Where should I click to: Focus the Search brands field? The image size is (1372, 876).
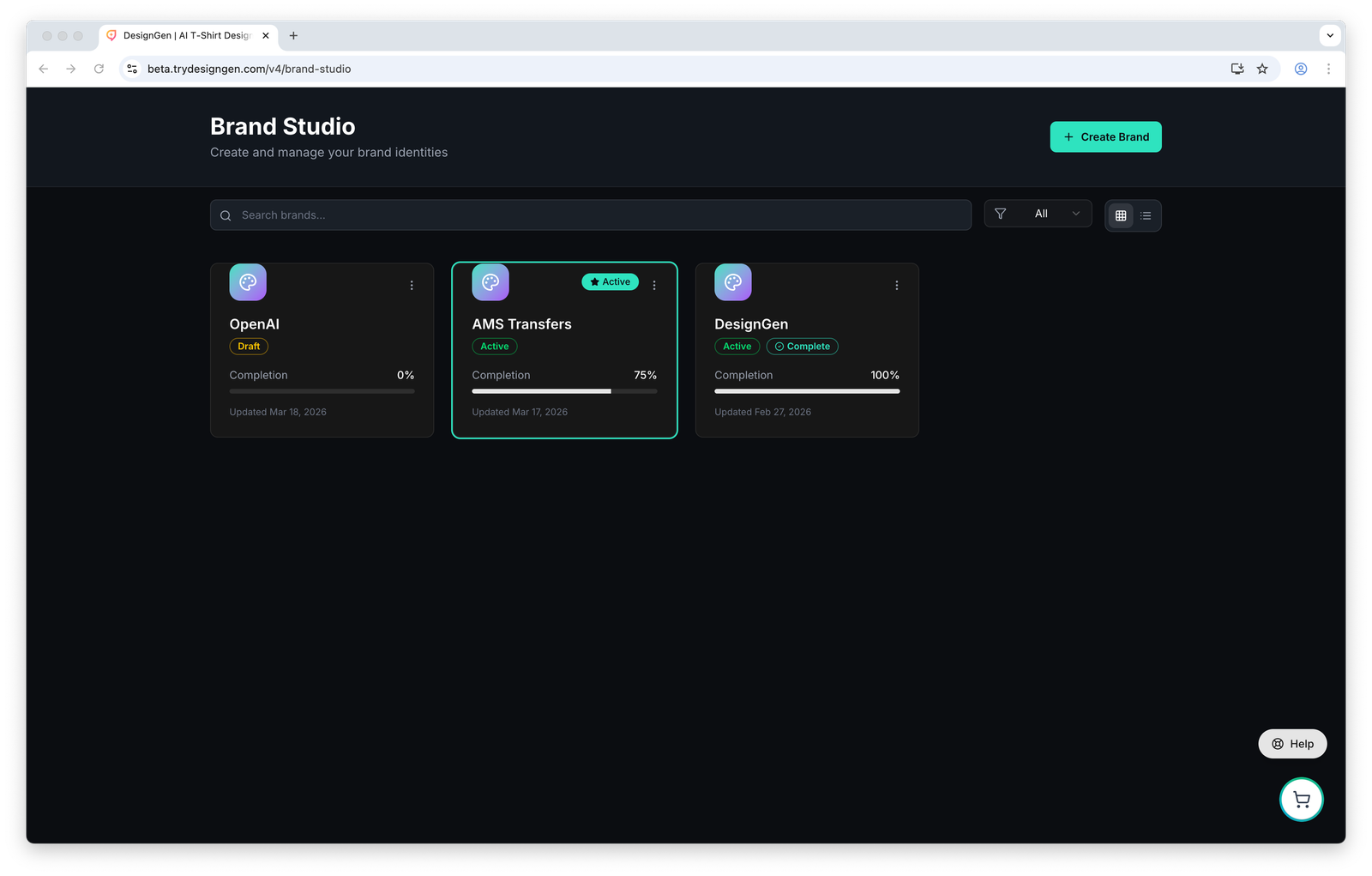coord(591,215)
